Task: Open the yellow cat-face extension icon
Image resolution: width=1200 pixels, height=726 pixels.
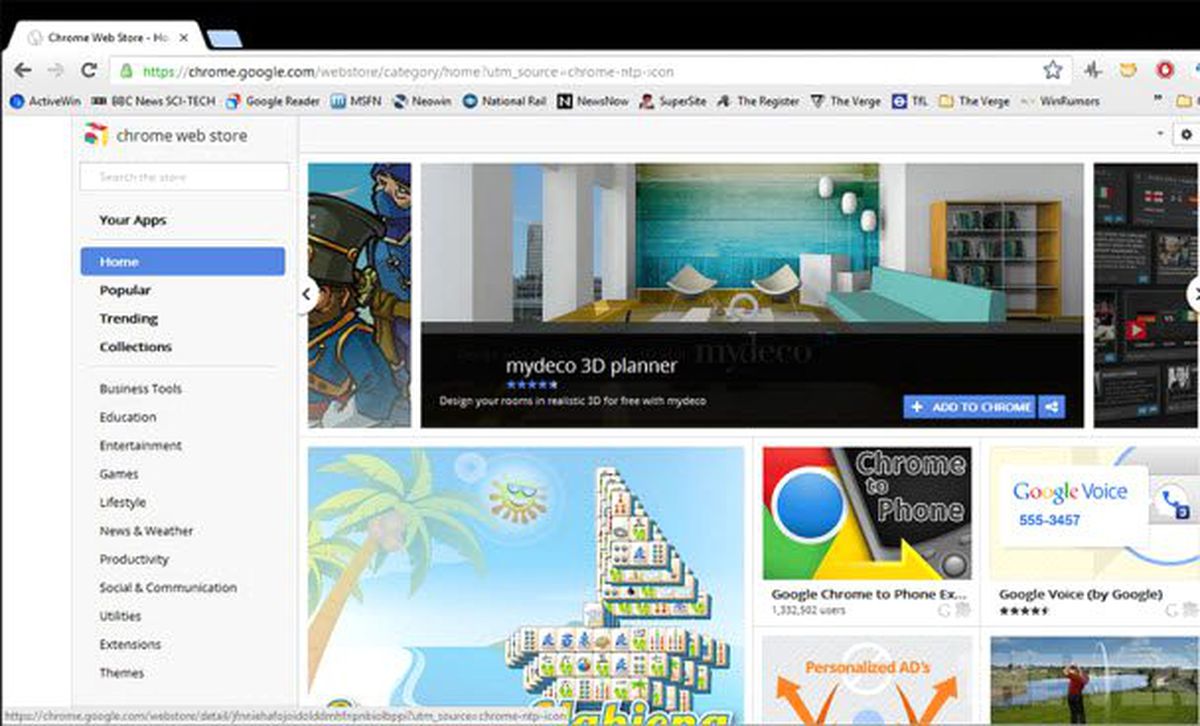Action: tap(1128, 71)
